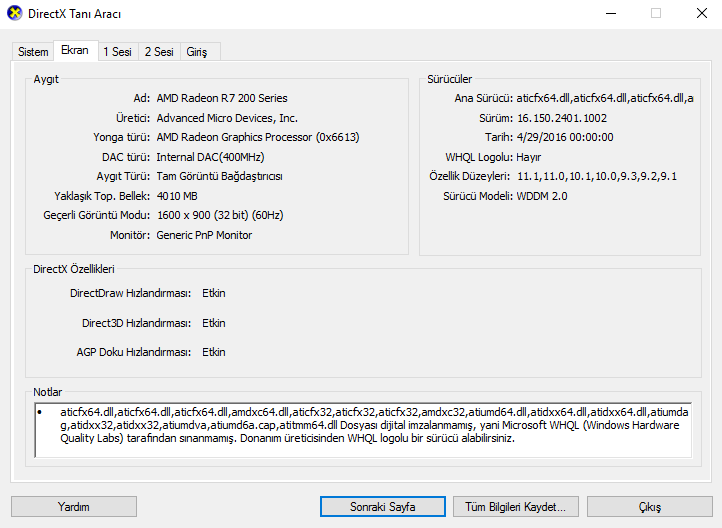Click the Notlar group title
Viewport: 722px width, 528px height.
[47, 392]
